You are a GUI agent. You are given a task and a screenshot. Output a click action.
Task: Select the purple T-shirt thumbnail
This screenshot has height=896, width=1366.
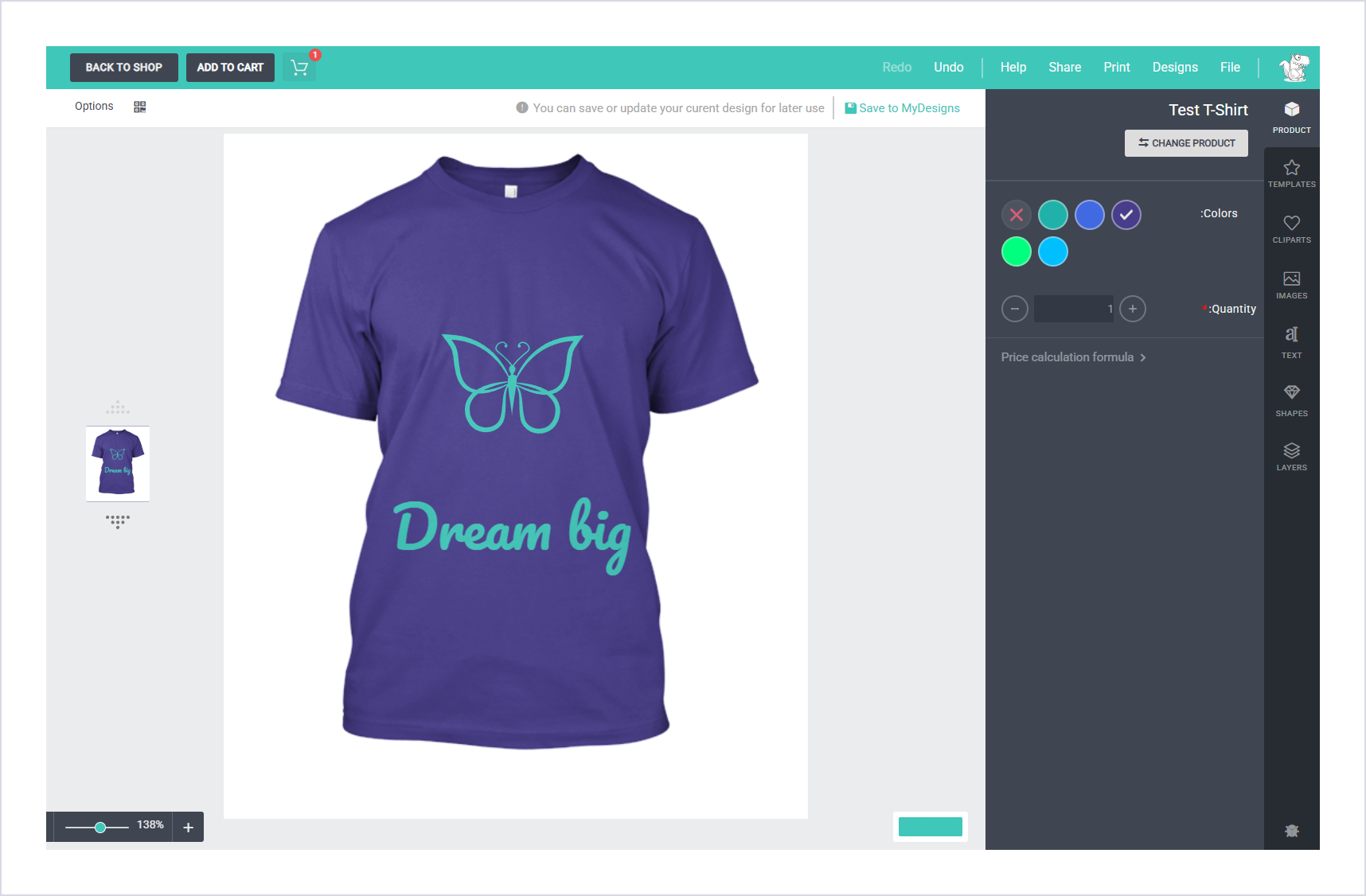pos(118,464)
